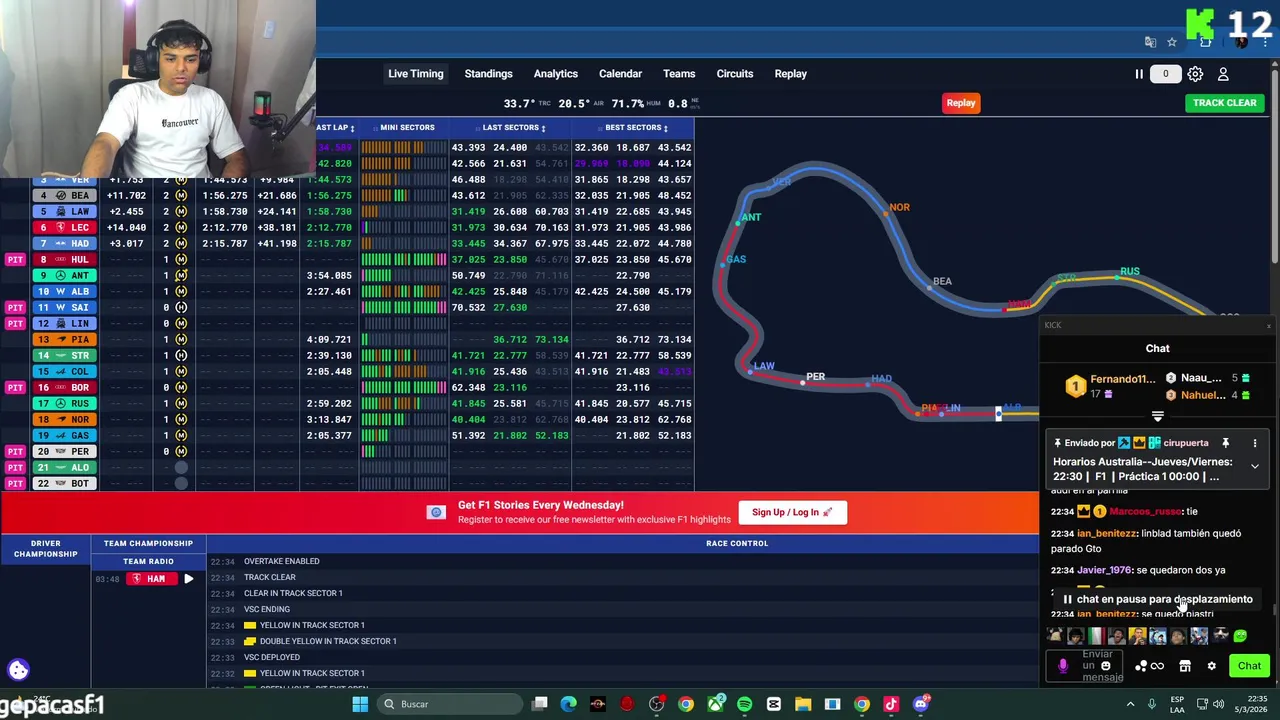Open Discord from the taskbar

click(x=920, y=704)
